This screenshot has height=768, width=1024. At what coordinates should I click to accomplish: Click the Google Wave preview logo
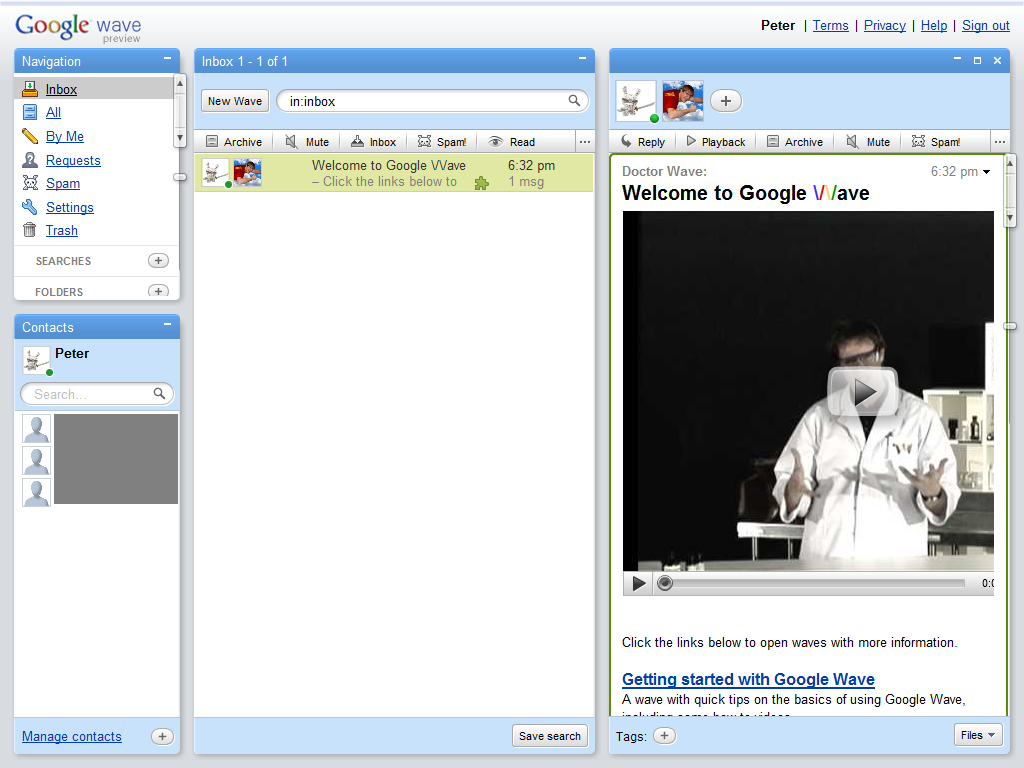[x=78, y=28]
